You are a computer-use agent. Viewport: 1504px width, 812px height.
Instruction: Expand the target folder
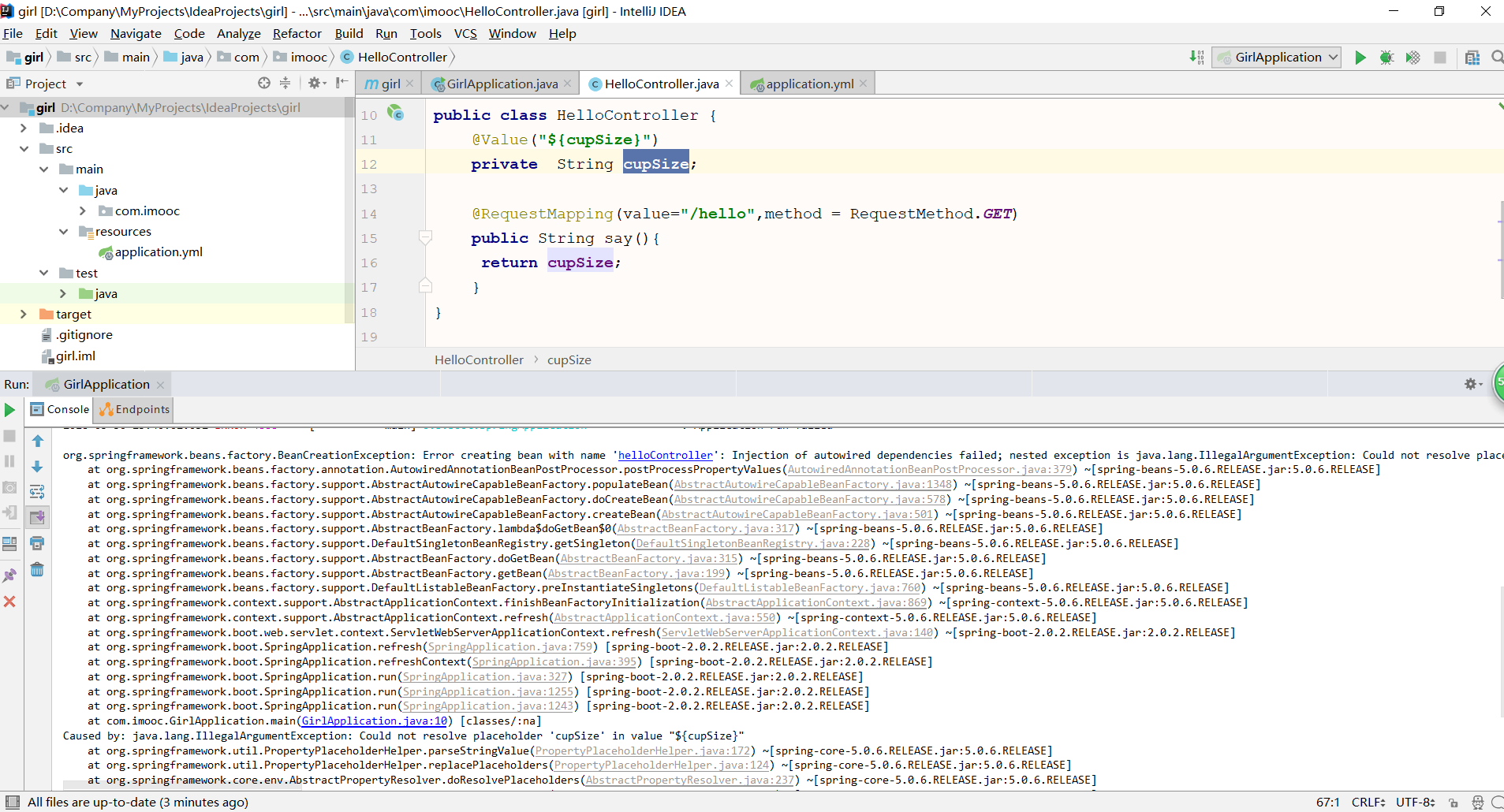pos(24,314)
